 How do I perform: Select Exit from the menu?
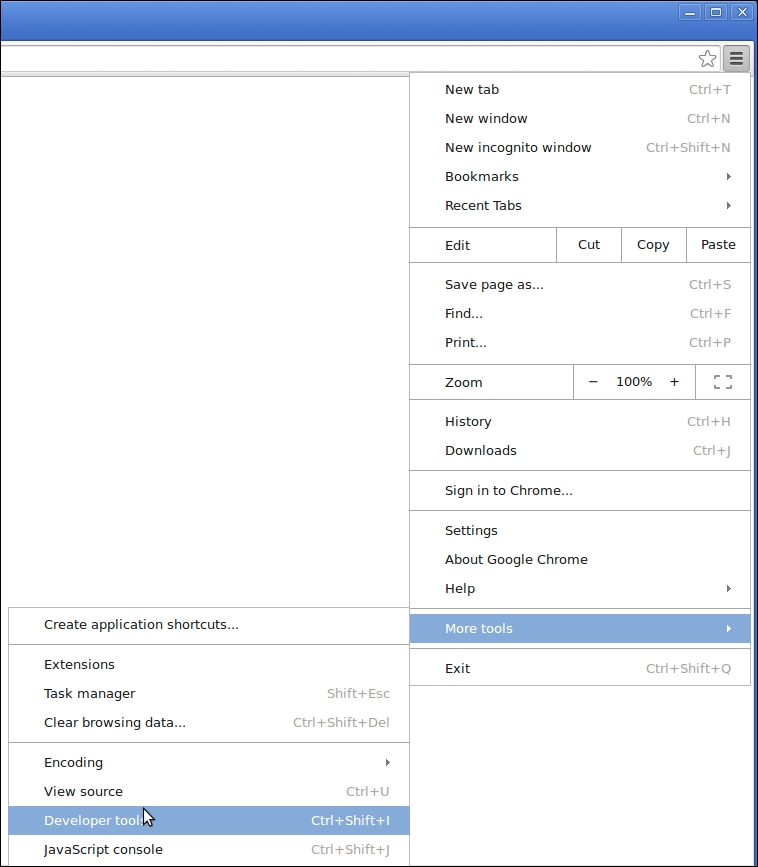[580, 668]
